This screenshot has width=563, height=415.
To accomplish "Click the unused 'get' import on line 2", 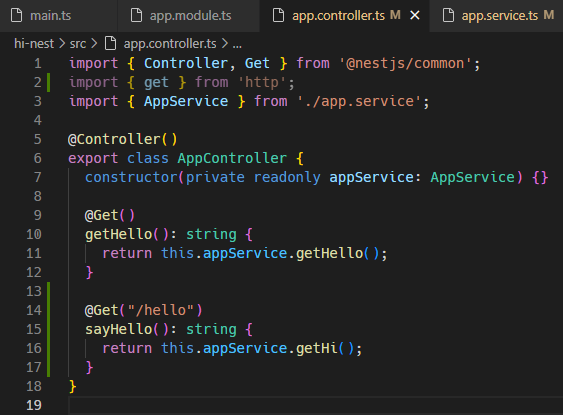I will coord(156,83).
